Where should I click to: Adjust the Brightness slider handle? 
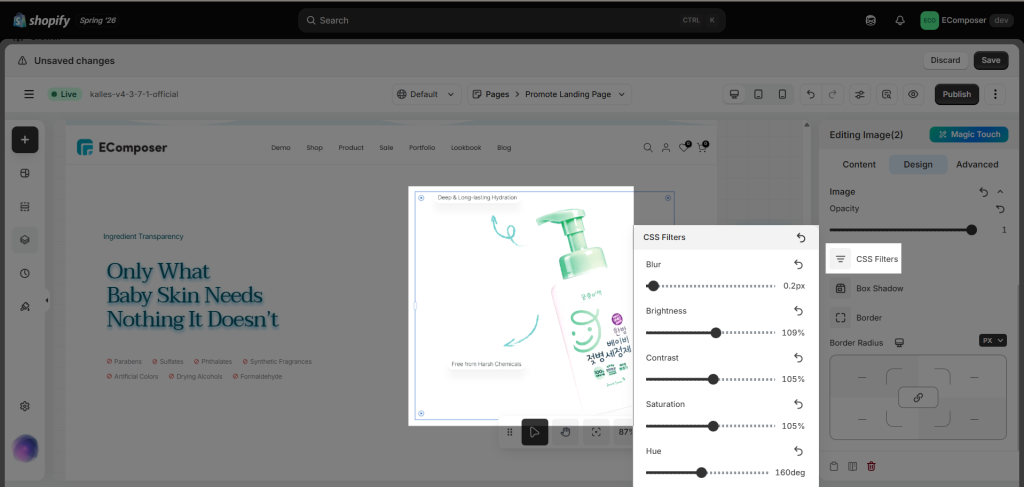click(x=716, y=332)
